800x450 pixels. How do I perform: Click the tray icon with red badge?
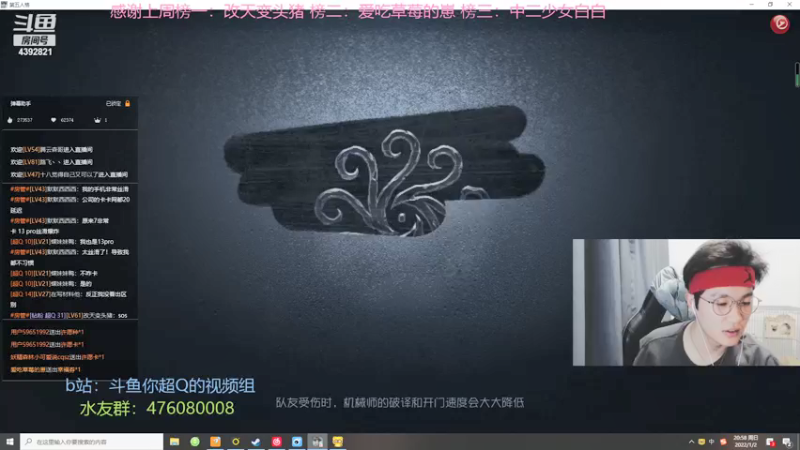[x=770, y=442]
